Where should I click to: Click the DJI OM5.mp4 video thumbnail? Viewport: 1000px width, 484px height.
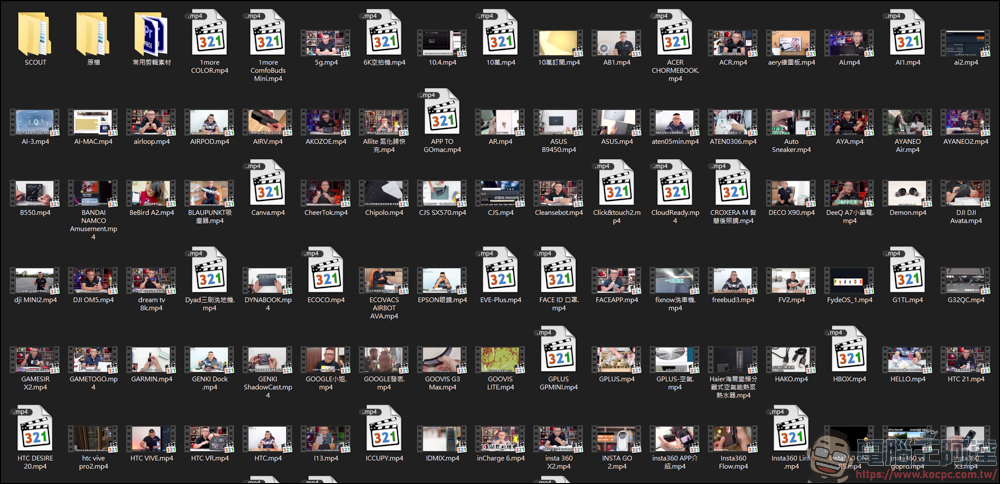tap(93, 280)
